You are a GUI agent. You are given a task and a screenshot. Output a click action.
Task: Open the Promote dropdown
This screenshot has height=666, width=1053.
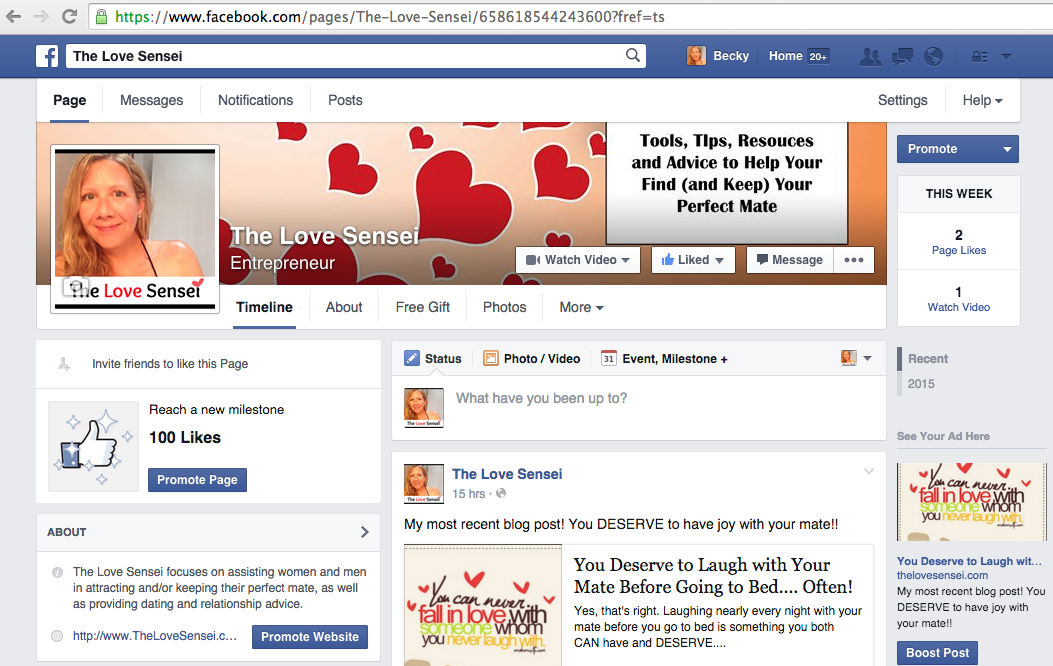(x=958, y=149)
